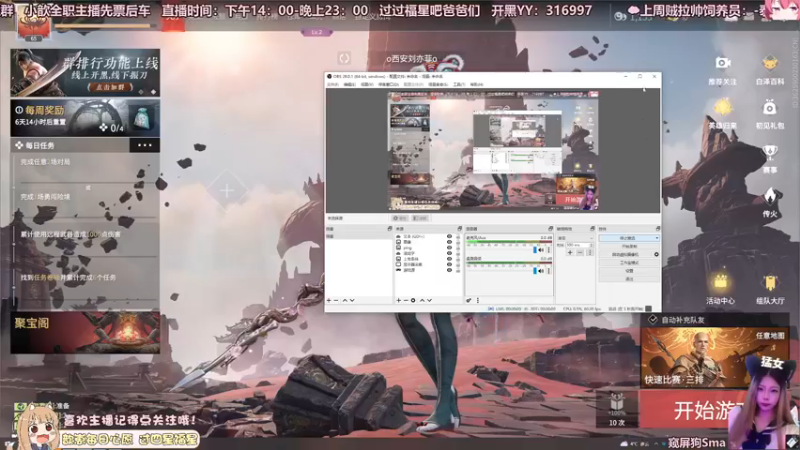The width and height of the screenshot is (800, 450).
Task: Click 退出 button in OBS controls
Action: click(x=630, y=279)
